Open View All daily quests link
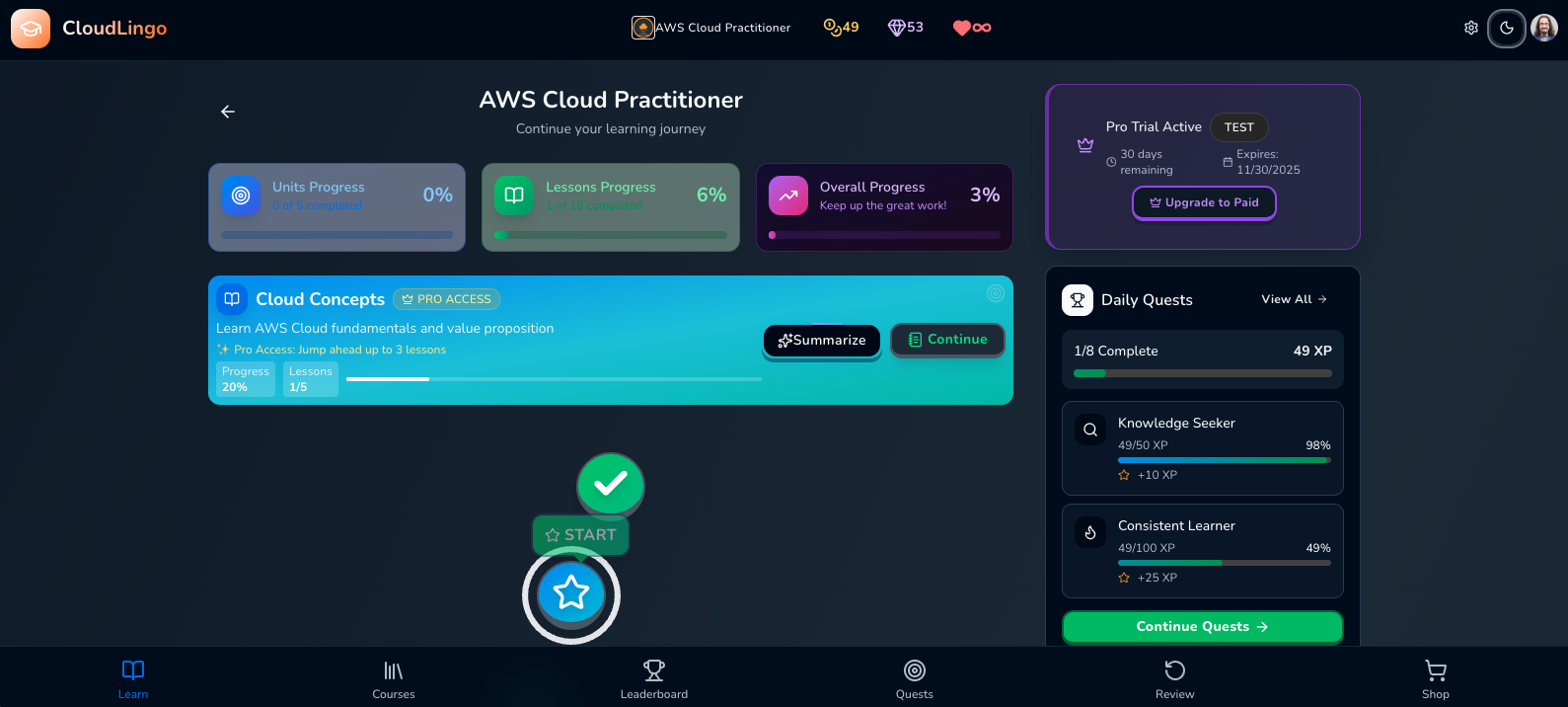This screenshot has width=1568, height=707. pyautogui.click(x=1295, y=299)
